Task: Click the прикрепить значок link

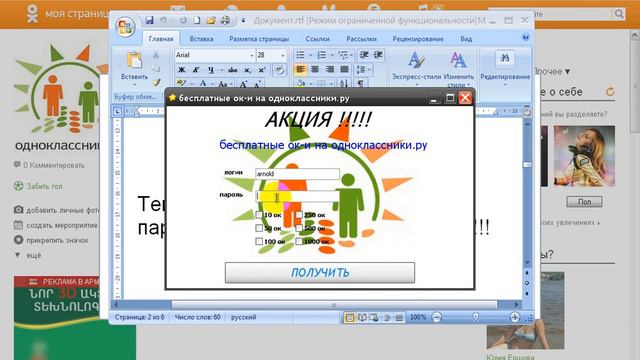Action: (x=57, y=240)
